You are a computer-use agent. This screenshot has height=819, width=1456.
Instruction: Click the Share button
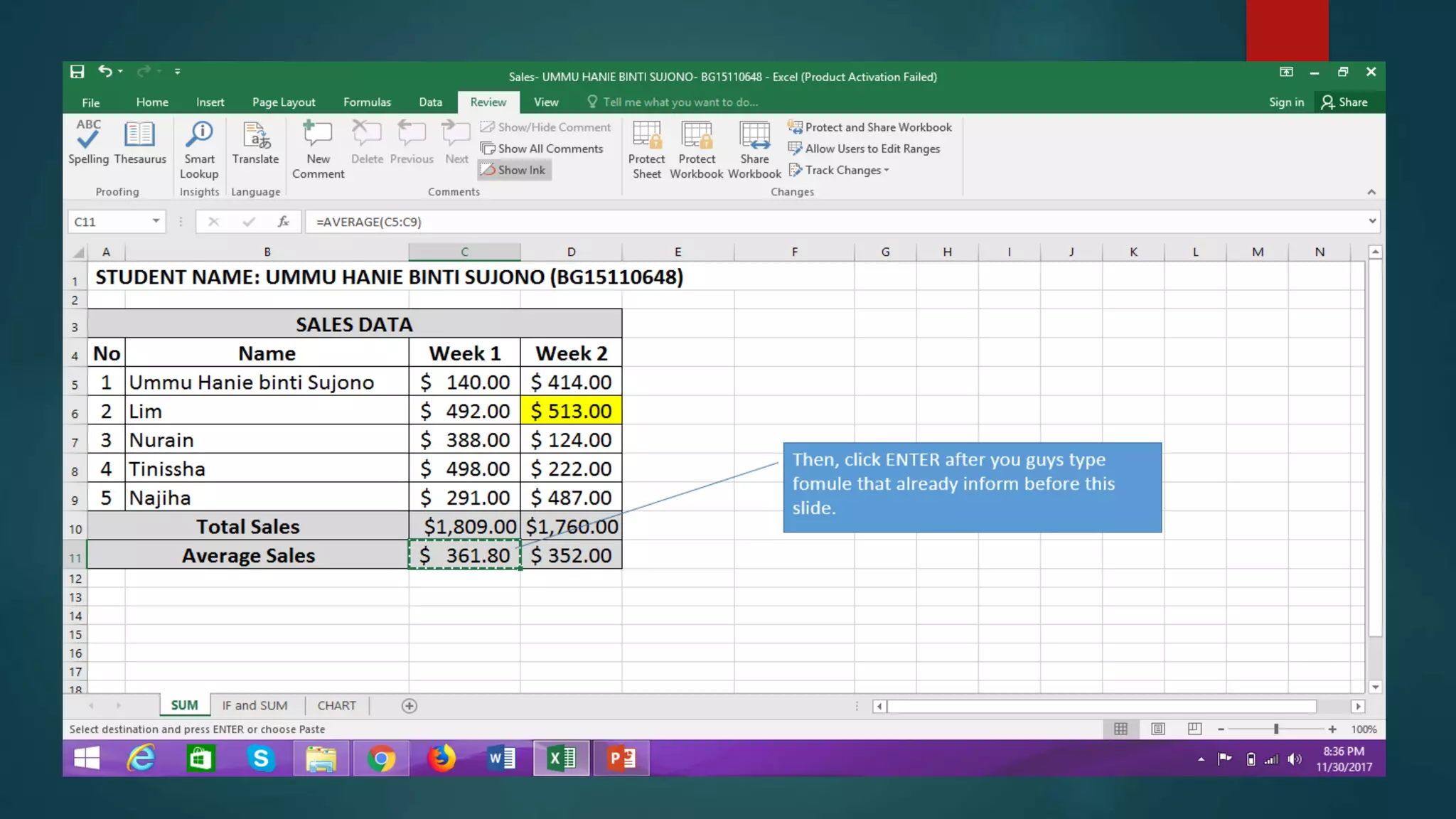click(x=1344, y=102)
